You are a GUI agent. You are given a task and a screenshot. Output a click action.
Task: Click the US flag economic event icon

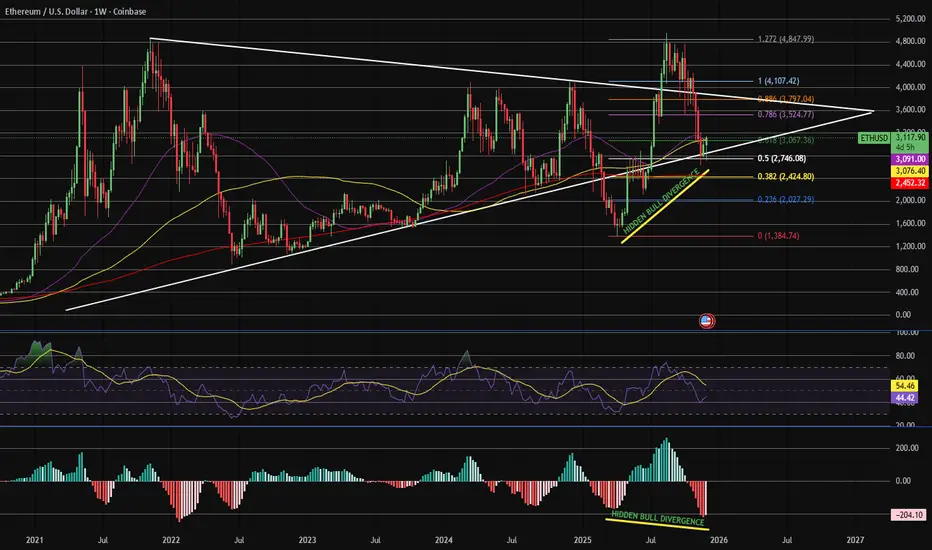click(706, 322)
